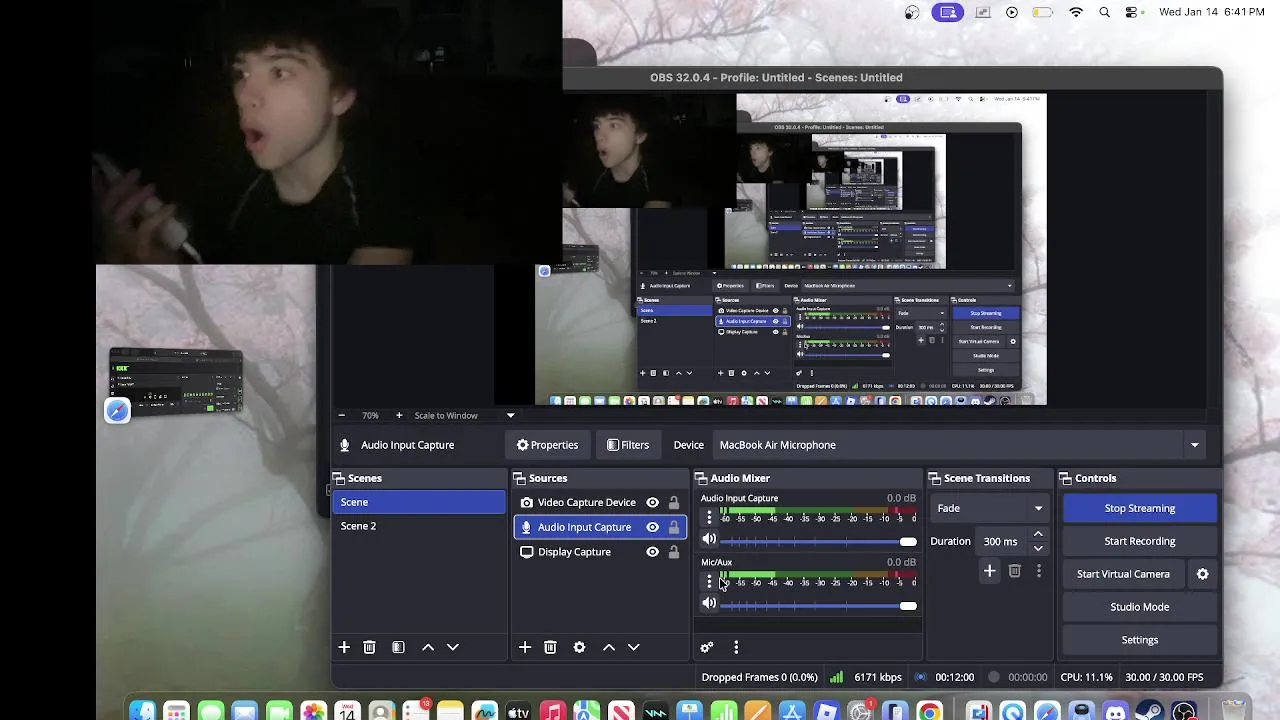Image resolution: width=1280 pixels, height=720 pixels.
Task: Open virtual camera settings gear
Action: coord(1203,574)
